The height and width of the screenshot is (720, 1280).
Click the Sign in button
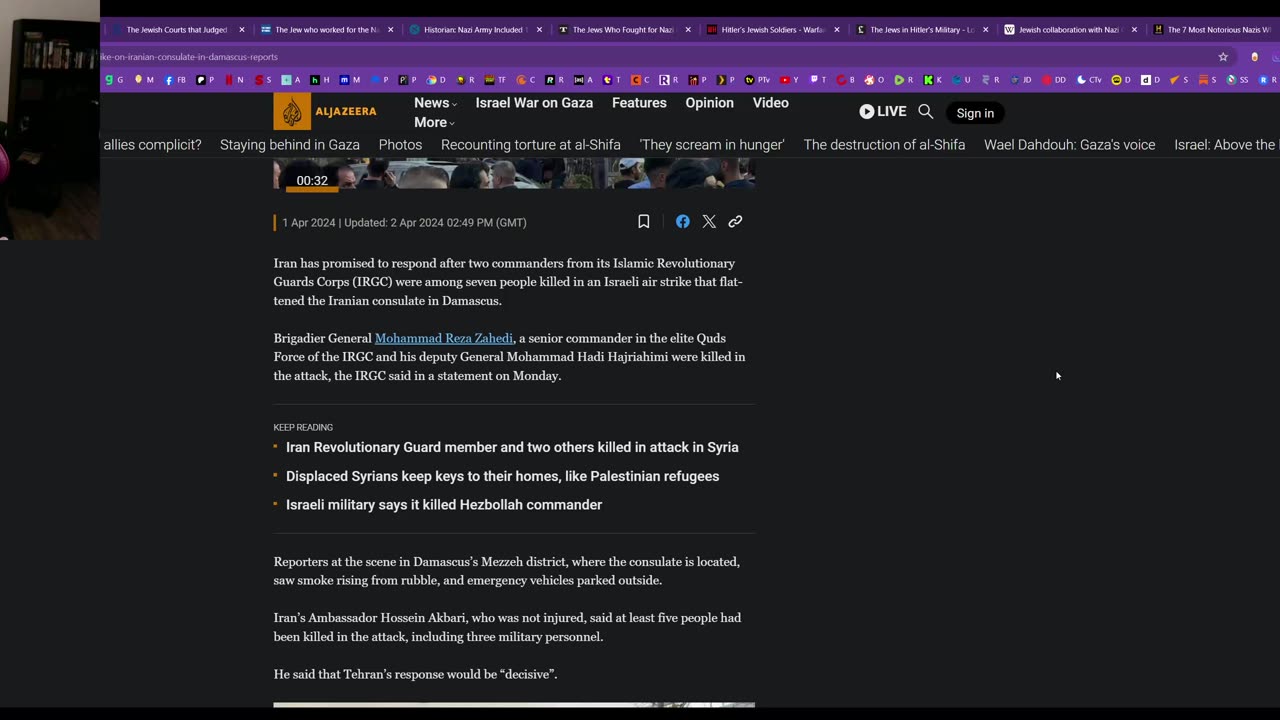(975, 113)
